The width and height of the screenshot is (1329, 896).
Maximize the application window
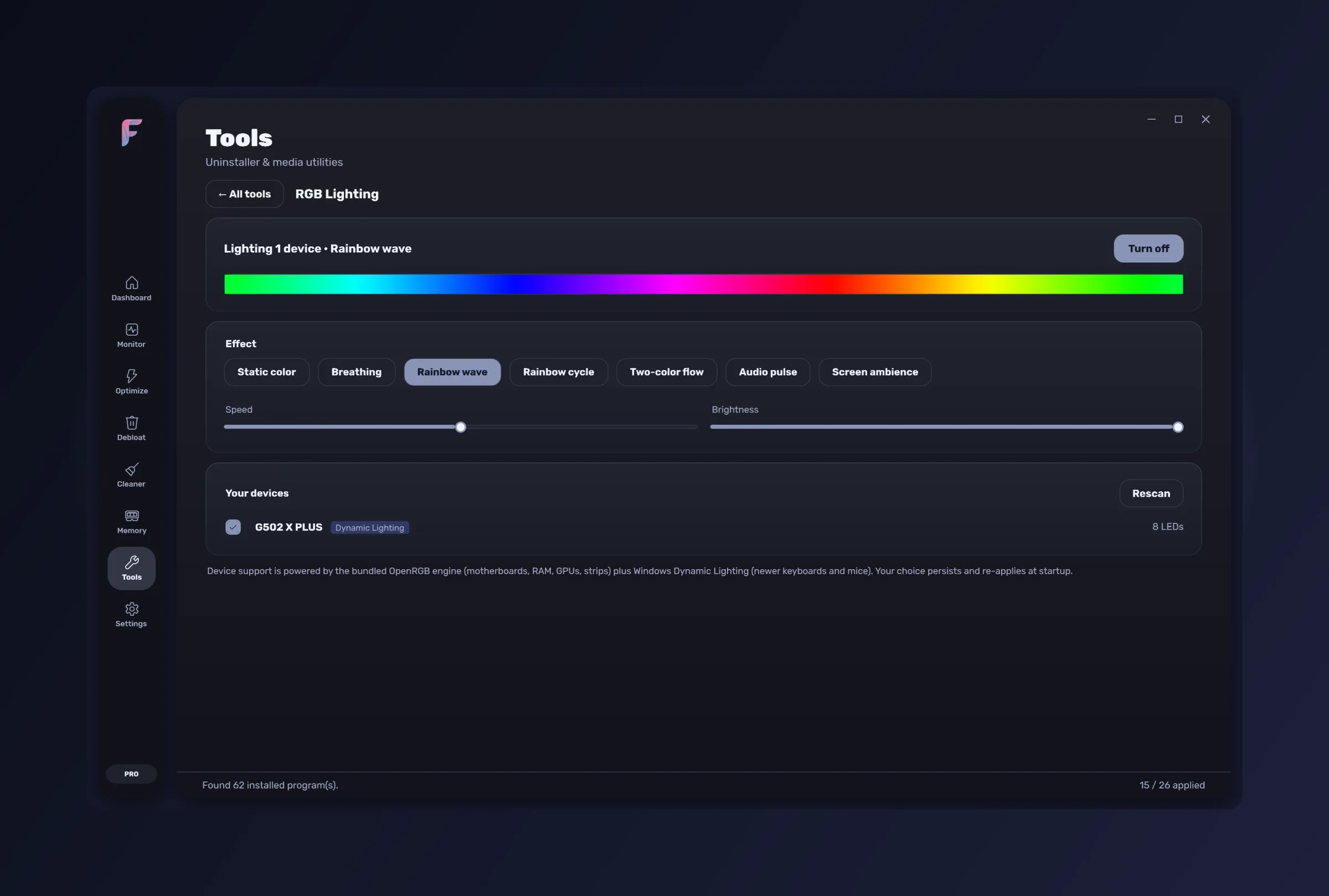pyautogui.click(x=1178, y=120)
